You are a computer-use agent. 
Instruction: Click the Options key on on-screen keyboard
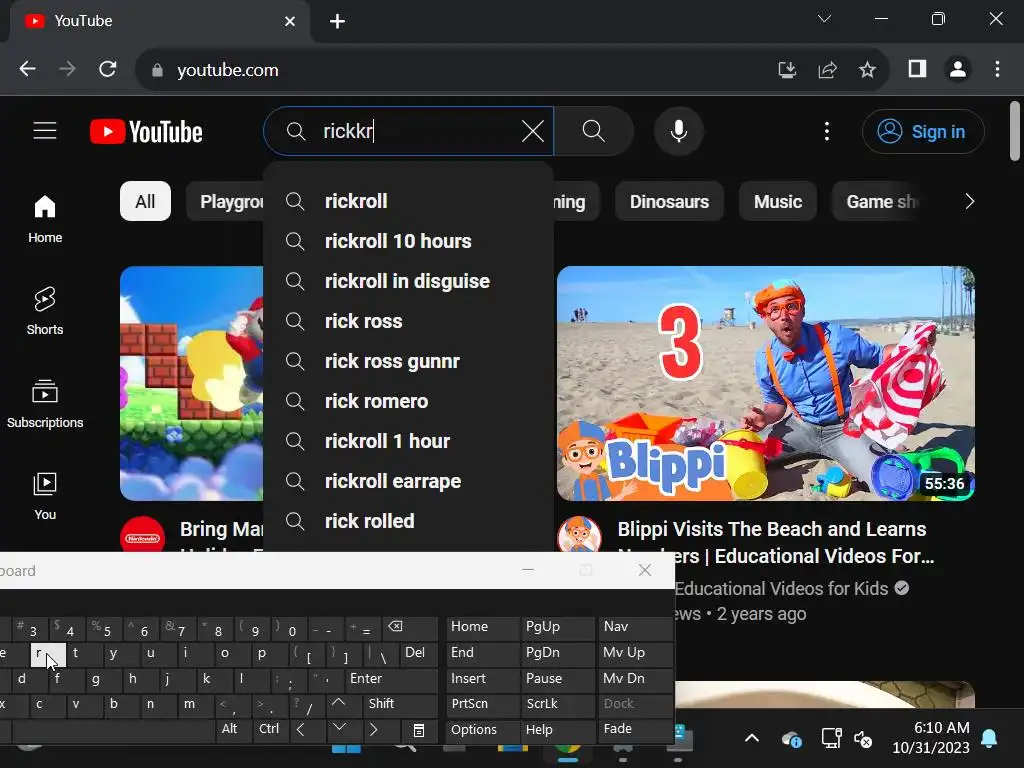pos(483,730)
